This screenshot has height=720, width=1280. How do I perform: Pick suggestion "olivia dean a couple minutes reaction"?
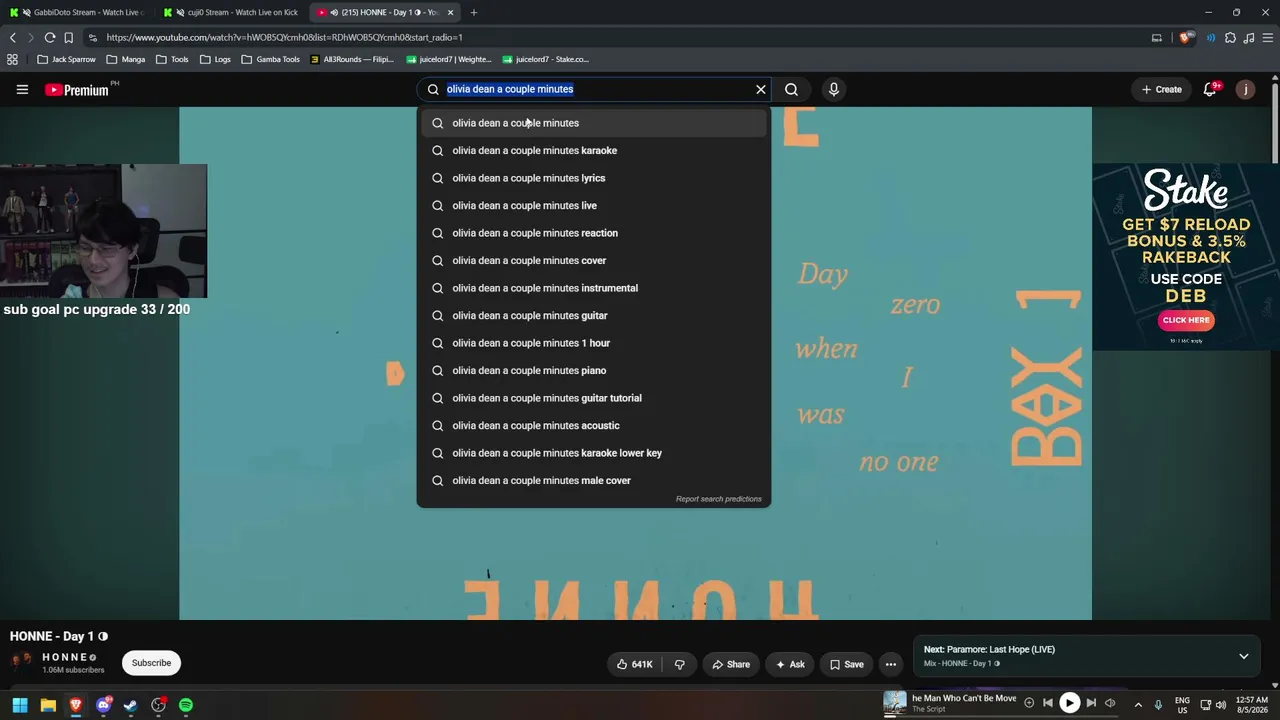[x=593, y=233]
